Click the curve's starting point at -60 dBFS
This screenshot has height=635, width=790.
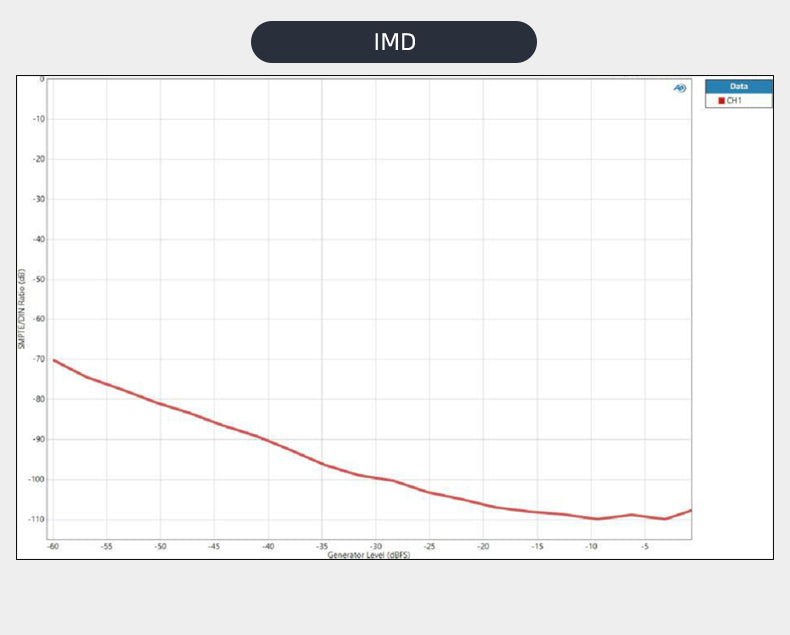(x=53, y=360)
